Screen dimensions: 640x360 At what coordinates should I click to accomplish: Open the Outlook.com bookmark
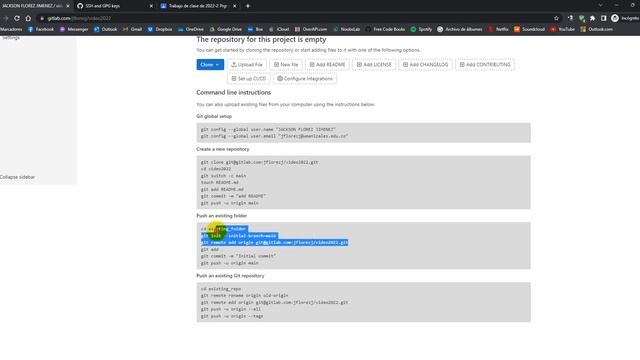click(596, 29)
